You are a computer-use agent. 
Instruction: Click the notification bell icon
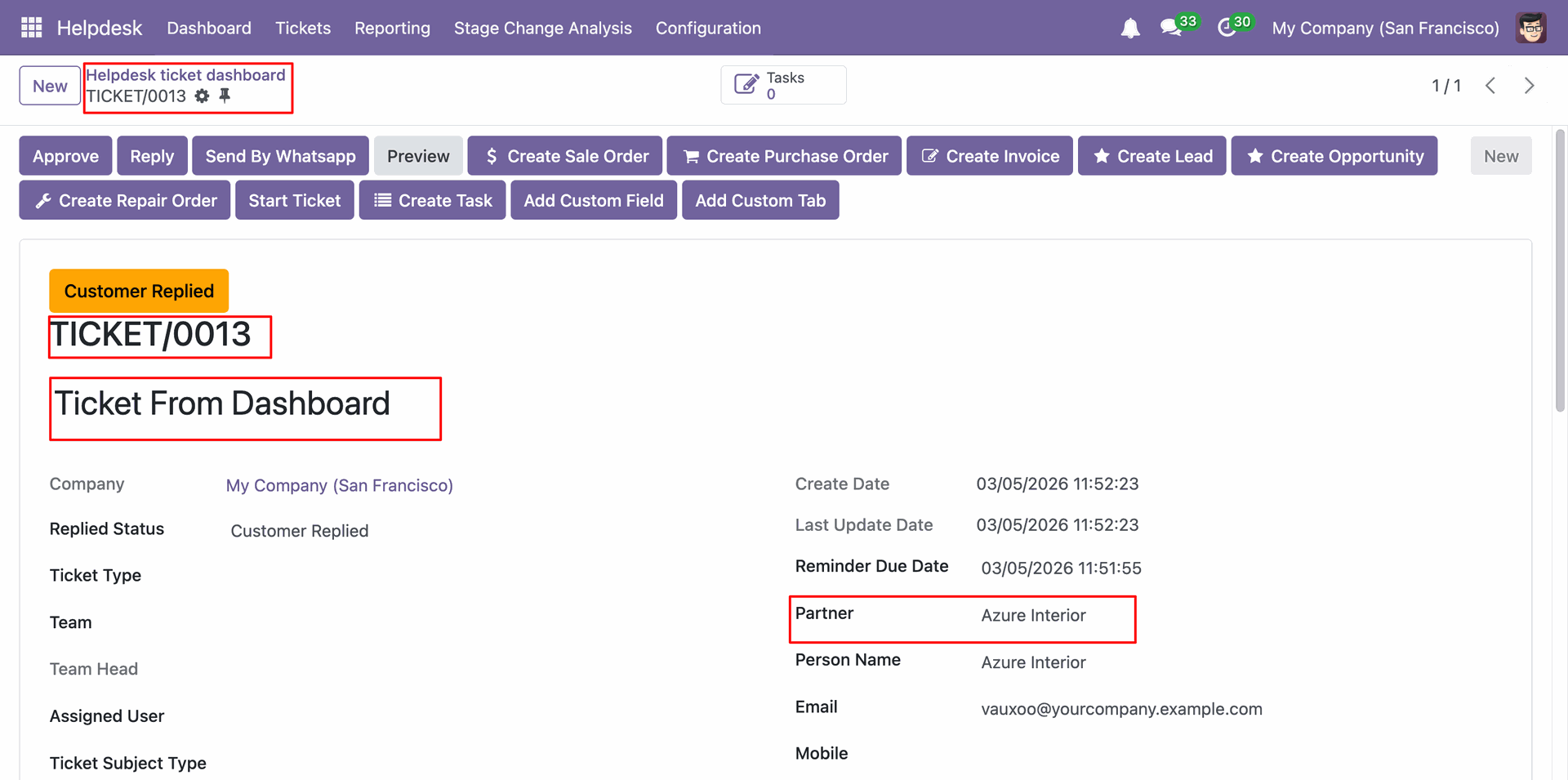click(1130, 29)
